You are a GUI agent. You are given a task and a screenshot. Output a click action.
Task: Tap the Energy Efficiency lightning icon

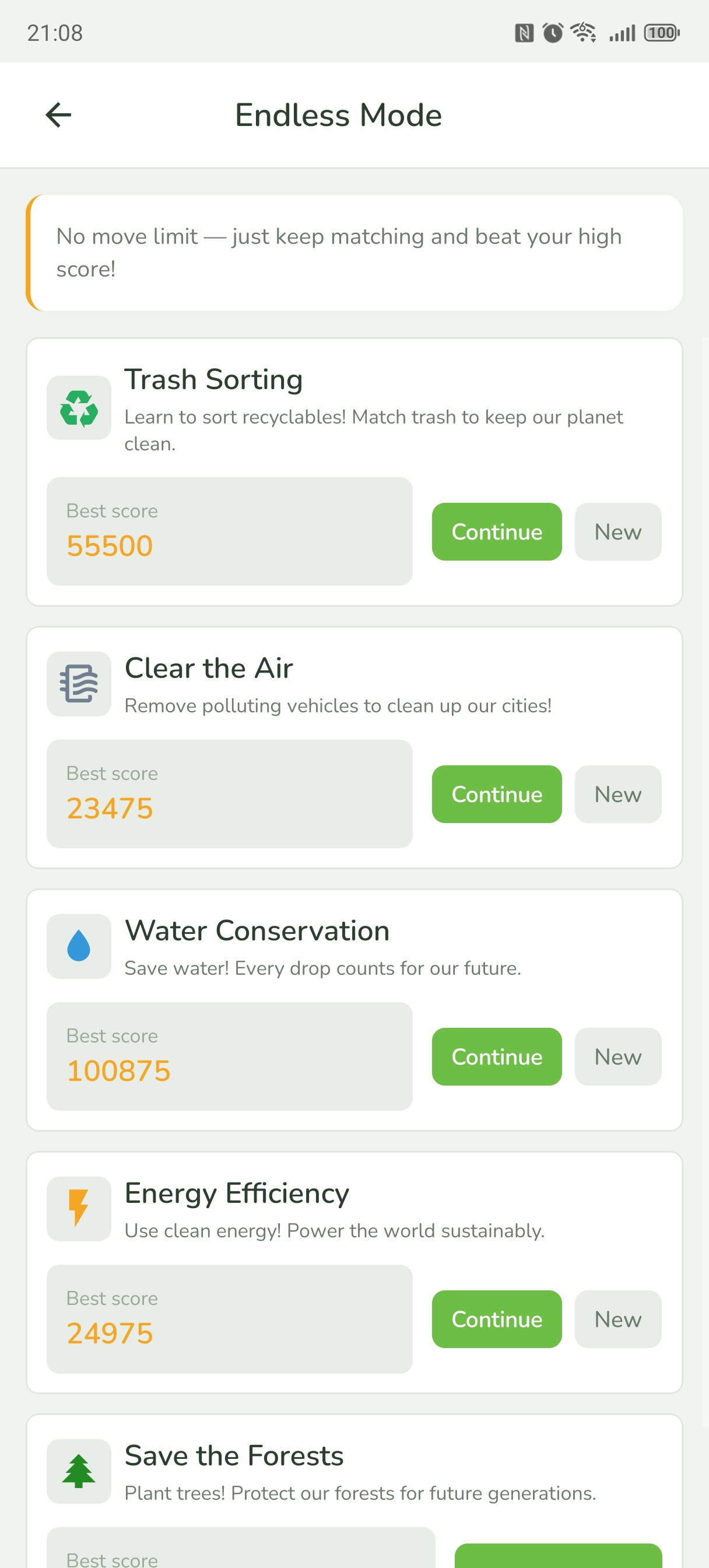pos(79,1208)
